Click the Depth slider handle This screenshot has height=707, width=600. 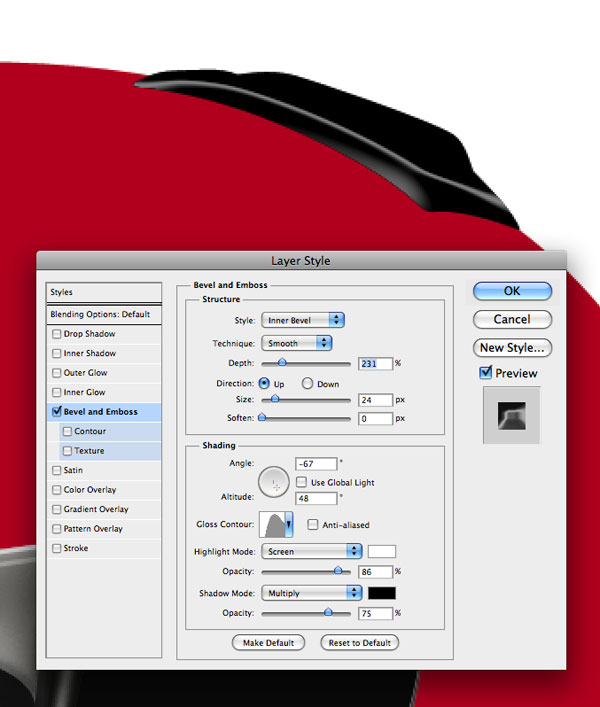[282, 362]
